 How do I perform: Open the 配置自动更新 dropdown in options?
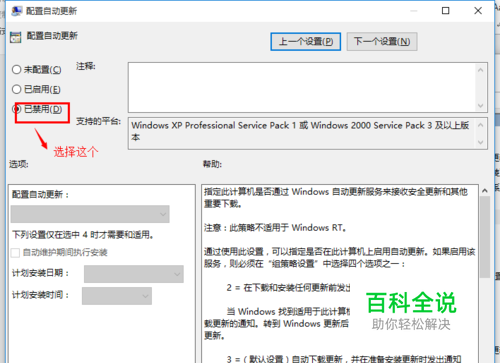click(x=90, y=214)
